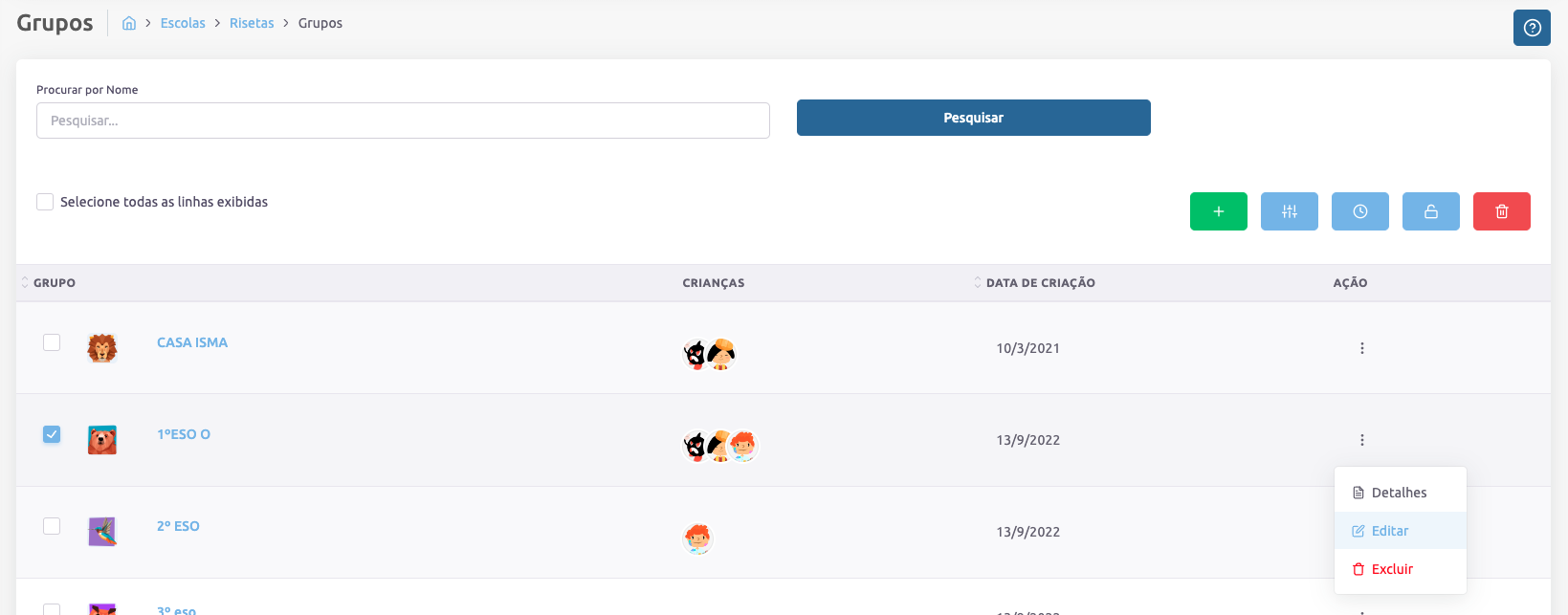
Task: Click the blue padlock button
Action: (1430, 211)
